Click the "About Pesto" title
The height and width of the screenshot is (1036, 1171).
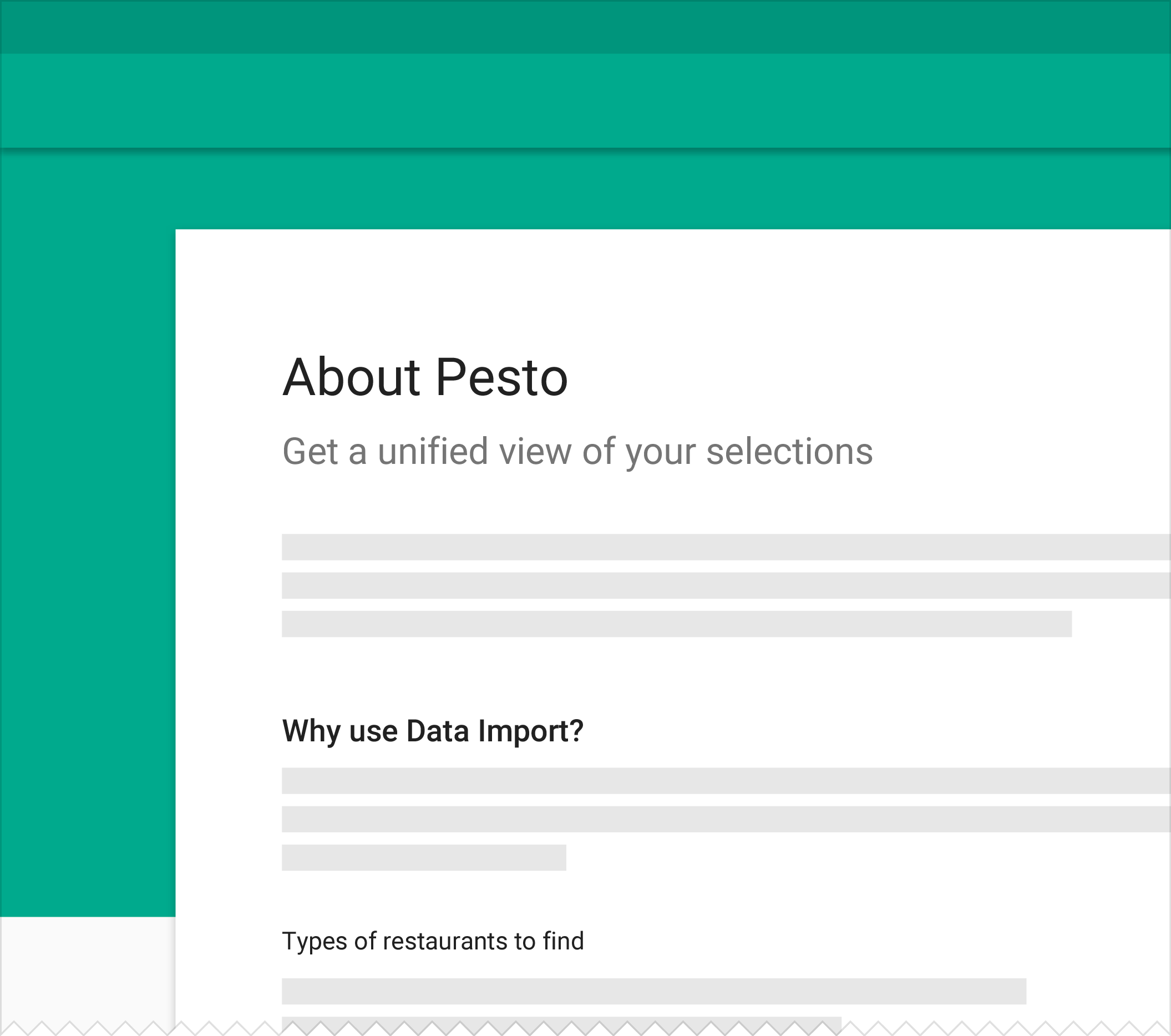click(x=425, y=378)
